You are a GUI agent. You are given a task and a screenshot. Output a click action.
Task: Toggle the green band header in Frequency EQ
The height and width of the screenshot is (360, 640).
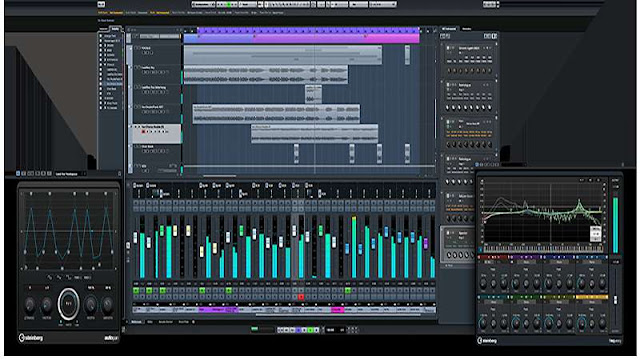point(526,297)
